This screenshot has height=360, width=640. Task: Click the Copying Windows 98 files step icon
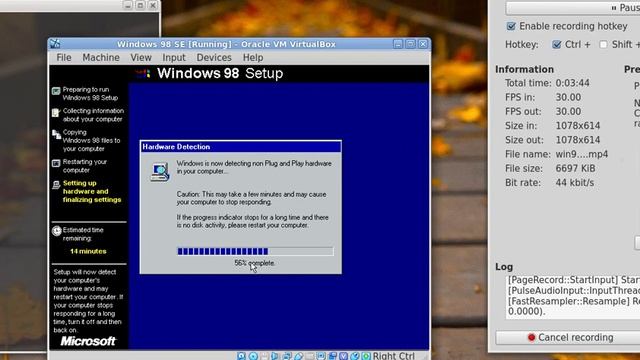click(x=56, y=134)
